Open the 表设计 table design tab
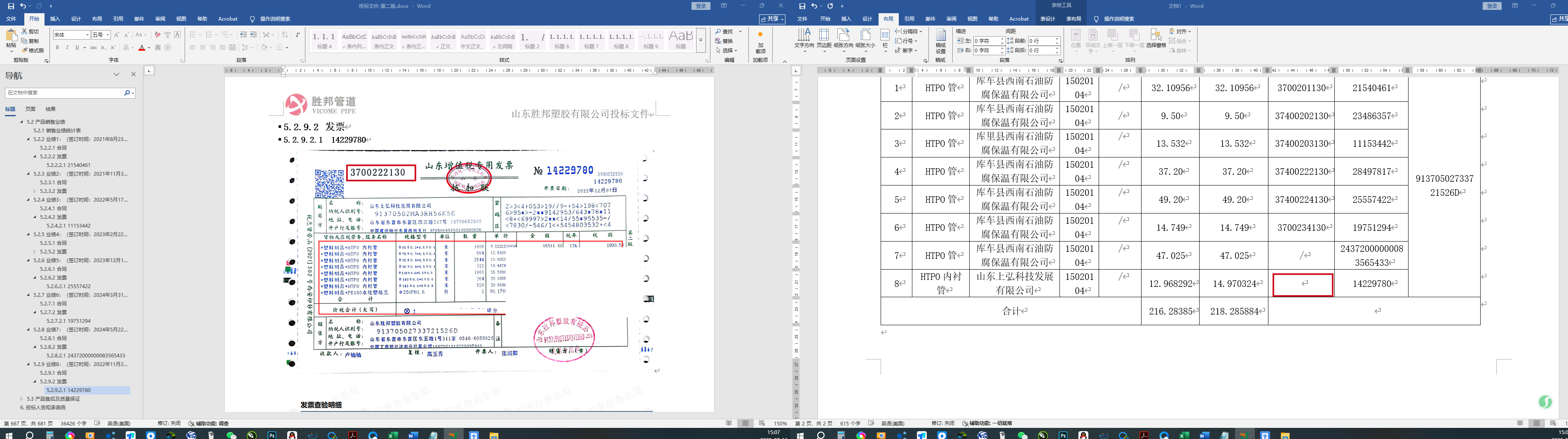Image resolution: width=1568 pixels, height=439 pixels. [x=1048, y=19]
